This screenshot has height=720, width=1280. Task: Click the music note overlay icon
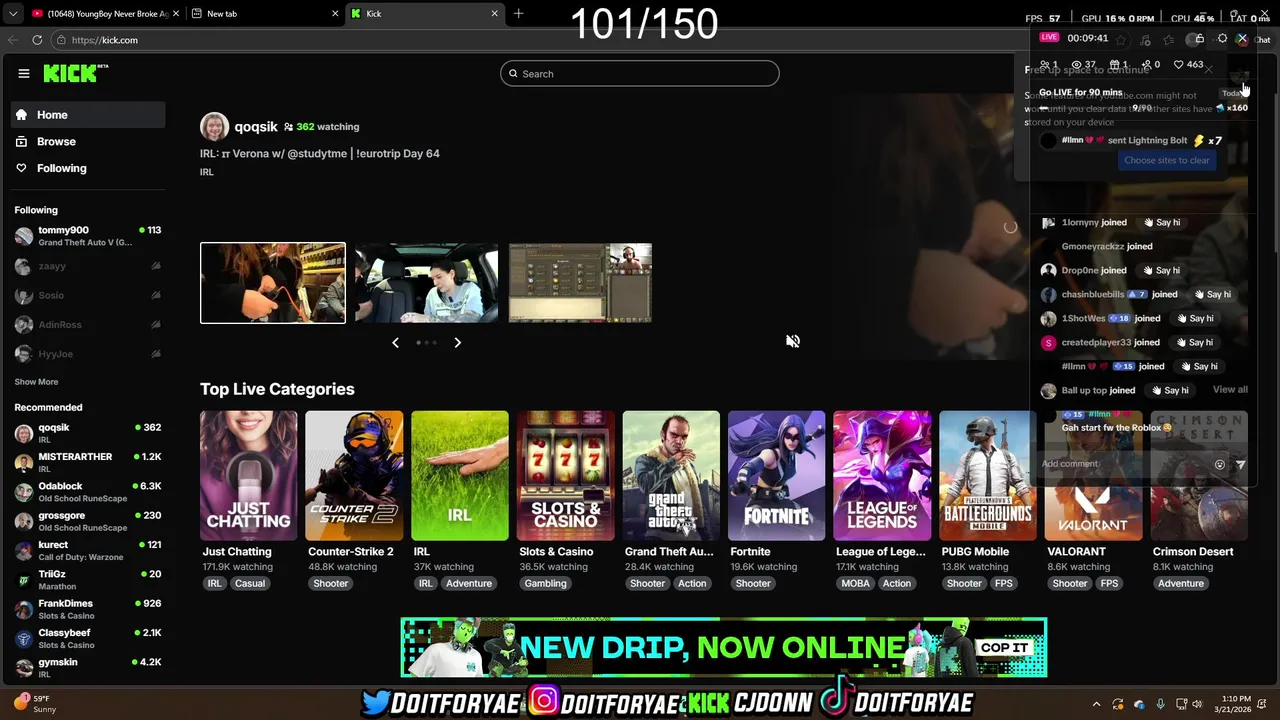coord(1145,39)
